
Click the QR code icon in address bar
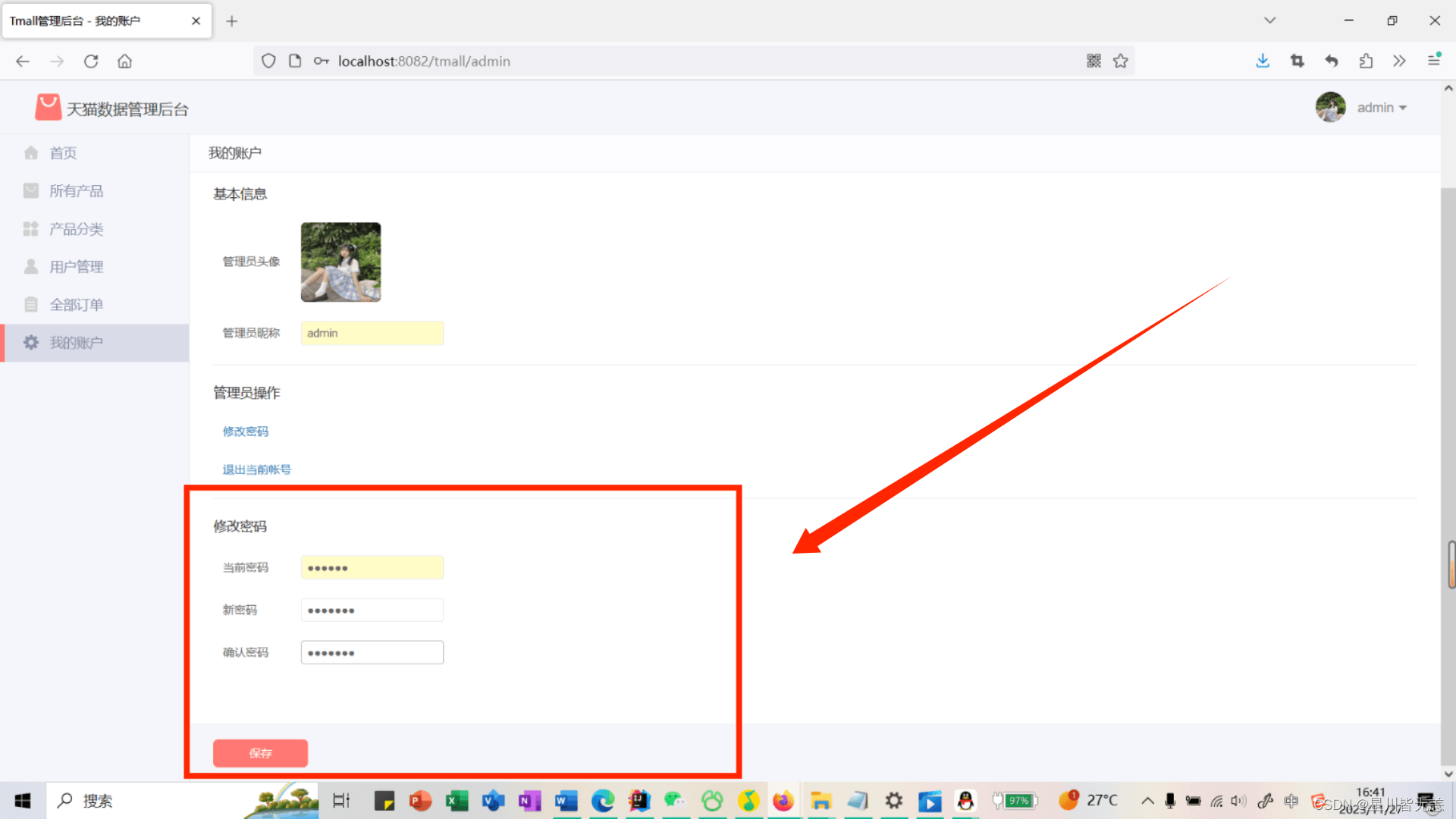coord(1094,61)
